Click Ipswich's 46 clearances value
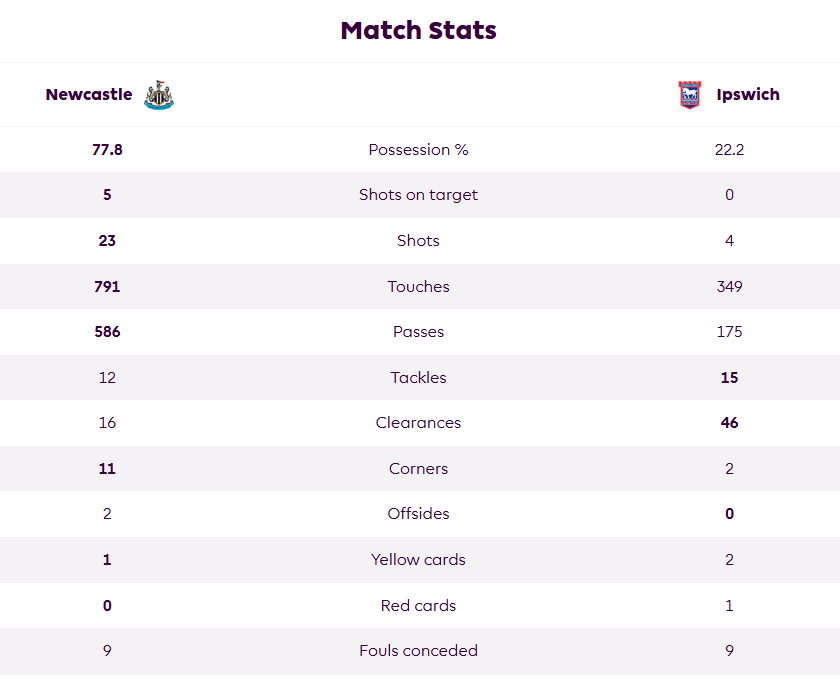 point(729,423)
